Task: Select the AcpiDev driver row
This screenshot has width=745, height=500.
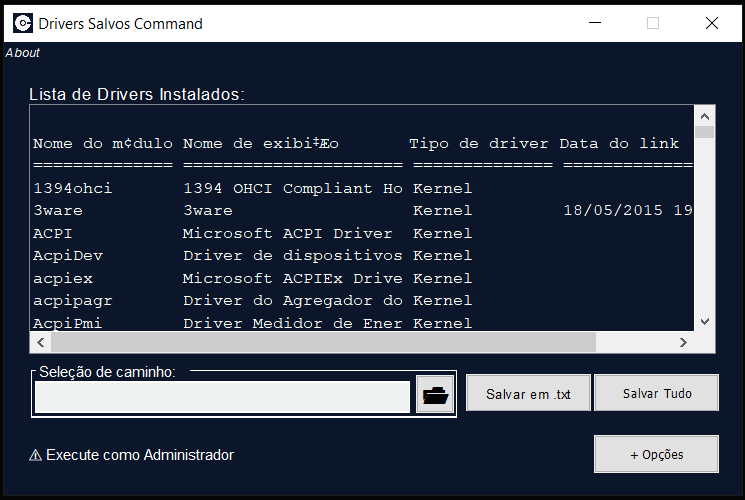Action: 250,255
